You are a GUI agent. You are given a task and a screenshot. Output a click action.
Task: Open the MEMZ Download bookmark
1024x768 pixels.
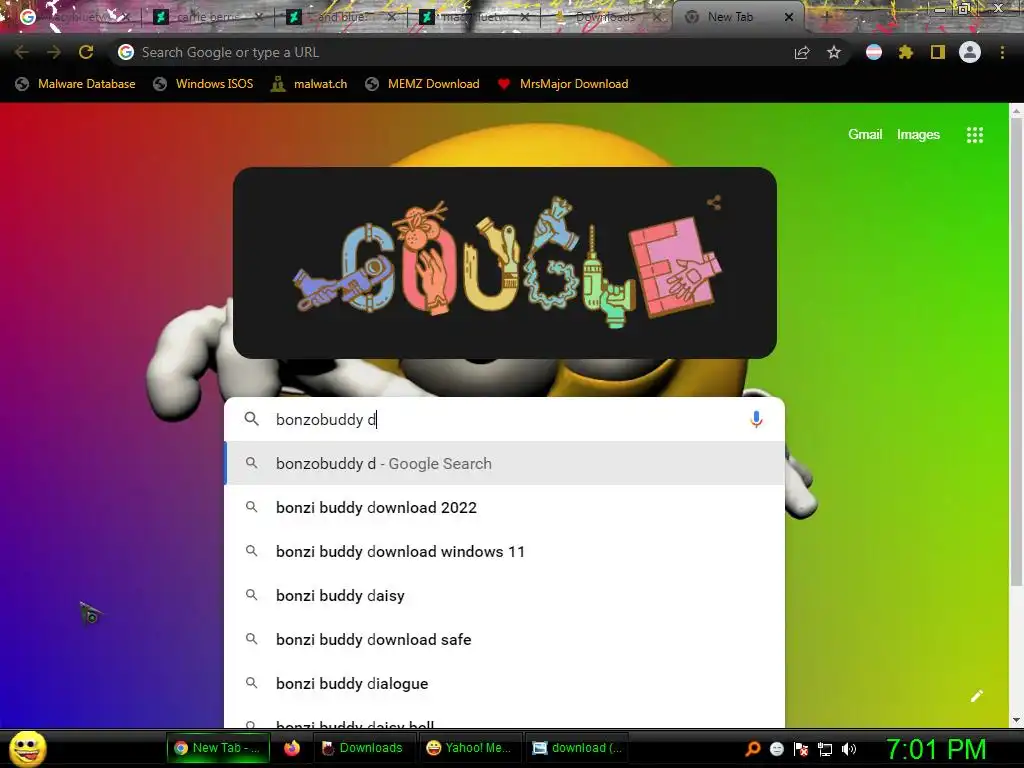(423, 84)
